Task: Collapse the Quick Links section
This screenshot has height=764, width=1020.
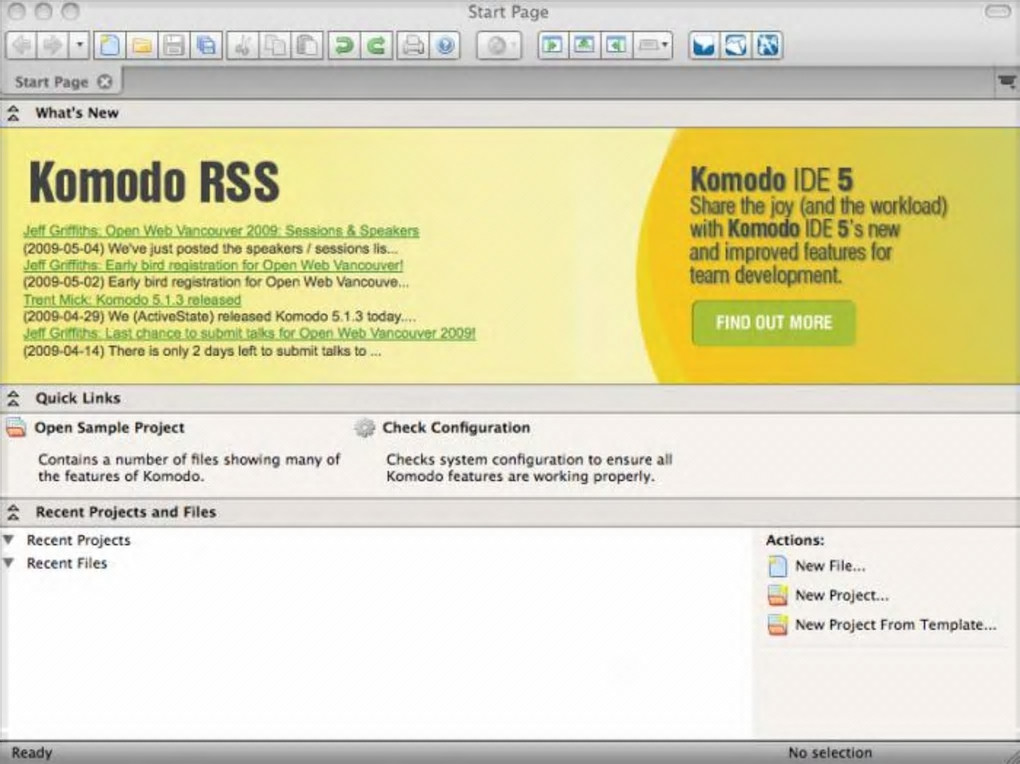Action: pos(12,398)
